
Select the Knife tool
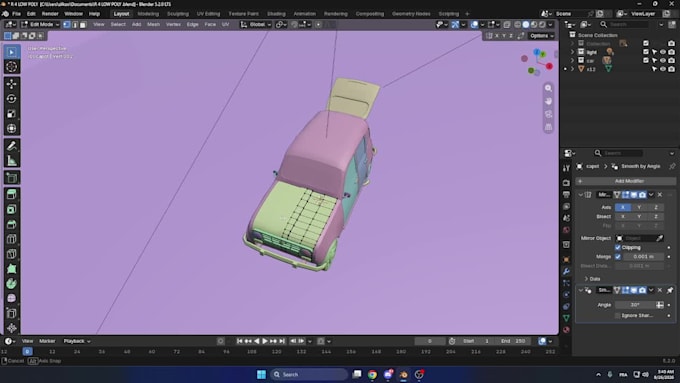12,254
